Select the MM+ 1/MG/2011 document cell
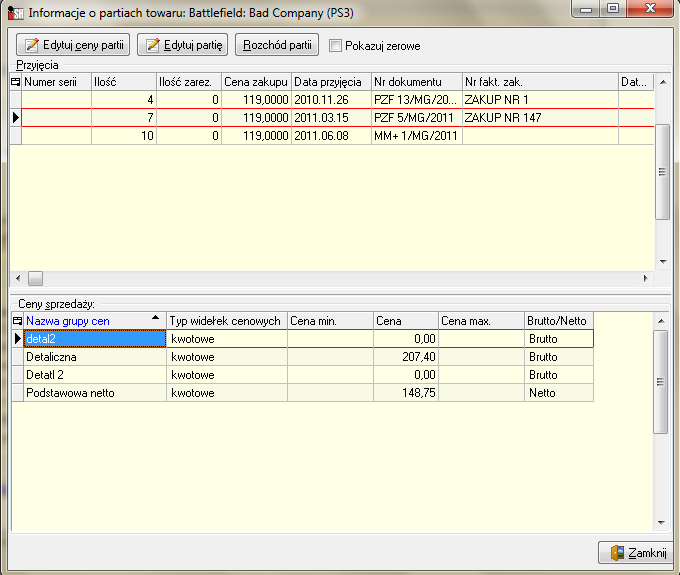680x575 pixels. click(417, 136)
